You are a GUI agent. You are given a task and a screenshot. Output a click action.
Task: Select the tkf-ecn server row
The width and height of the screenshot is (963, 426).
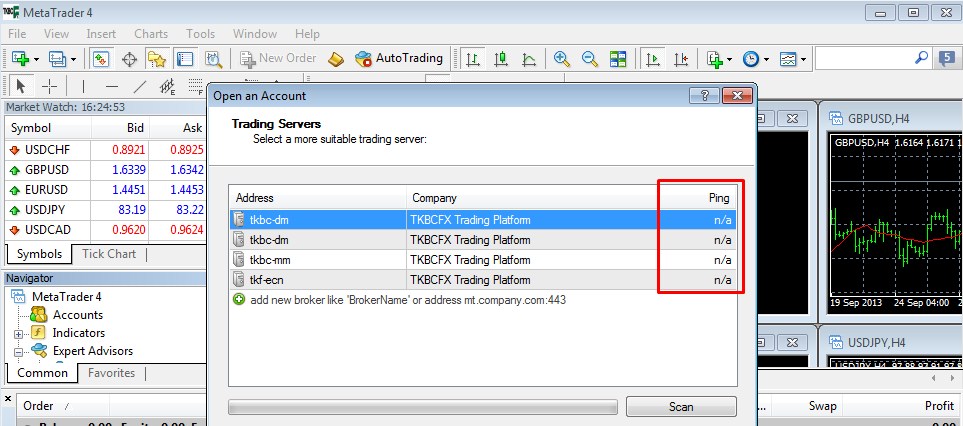(483, 280)
